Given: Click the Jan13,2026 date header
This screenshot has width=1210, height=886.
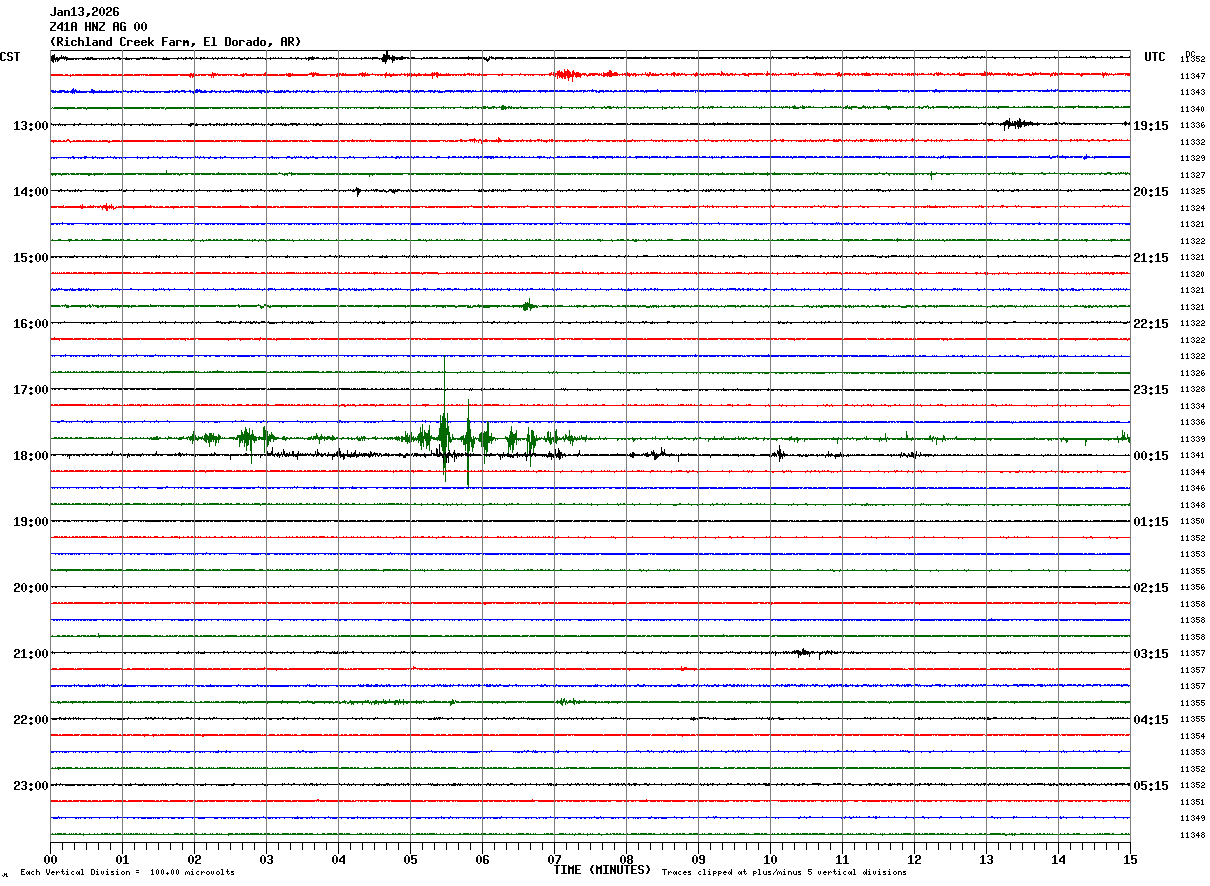Looking at the screenshot, I should [84, 12].
